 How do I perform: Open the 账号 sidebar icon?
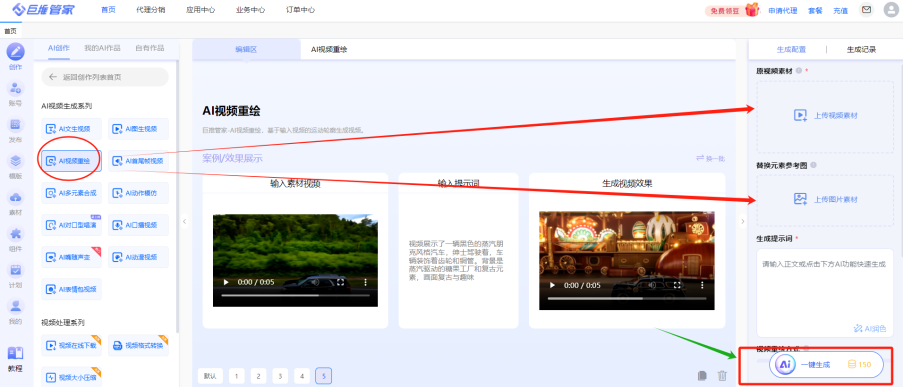pyautogui.click(x=16, y=89)
